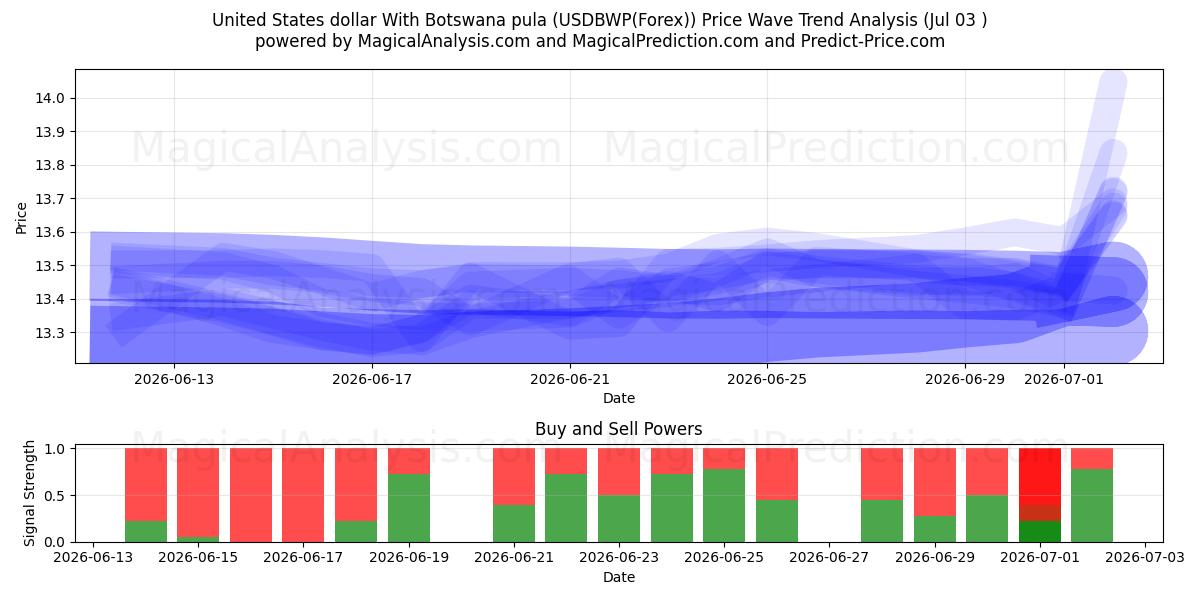1200x600 pixels.
Task: Click the 2026-06-13 date on price chart
Action: [174, 379]
